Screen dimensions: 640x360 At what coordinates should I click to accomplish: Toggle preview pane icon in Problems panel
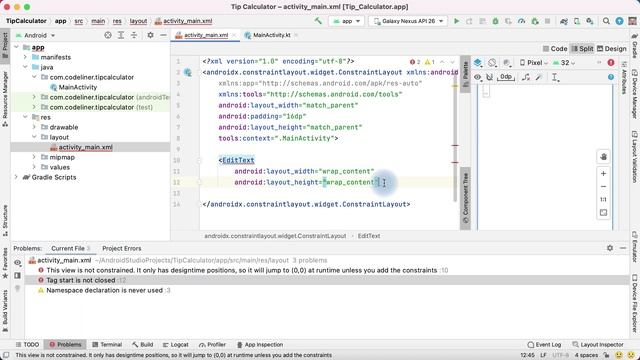(18, 276)
